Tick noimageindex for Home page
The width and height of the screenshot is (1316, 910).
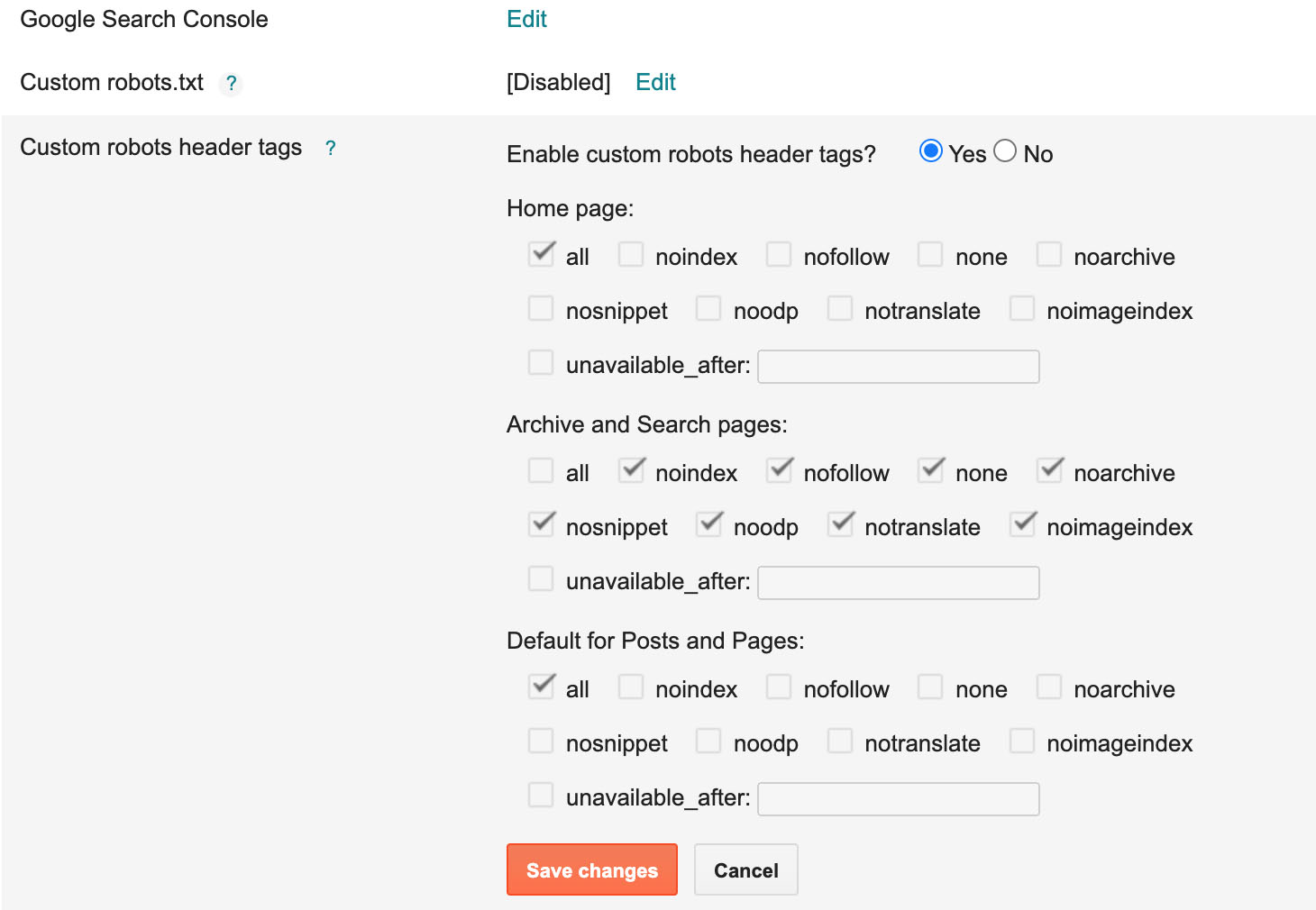[x=1022, y=309]
